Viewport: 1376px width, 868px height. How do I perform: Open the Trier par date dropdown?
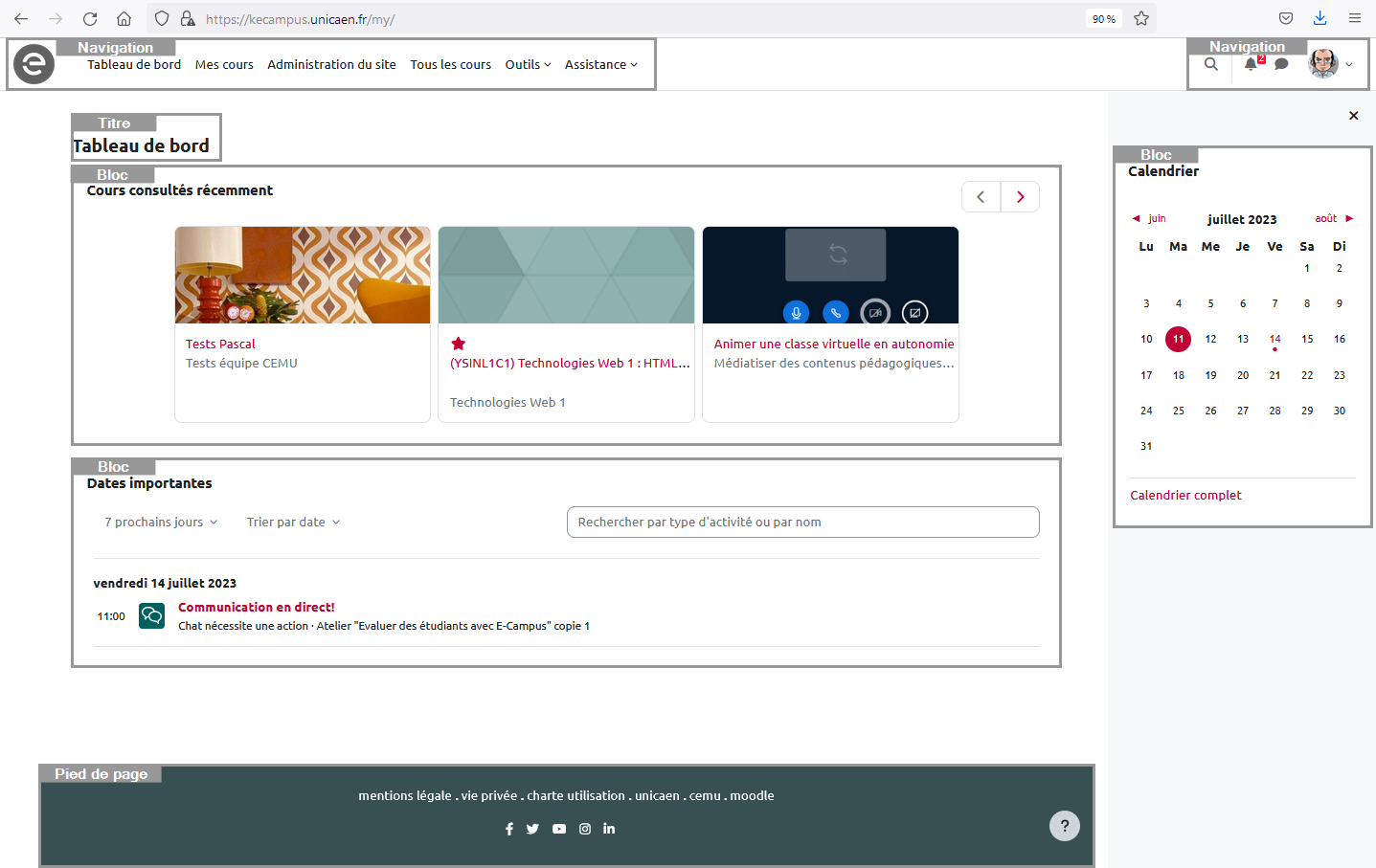coord(293,523)
